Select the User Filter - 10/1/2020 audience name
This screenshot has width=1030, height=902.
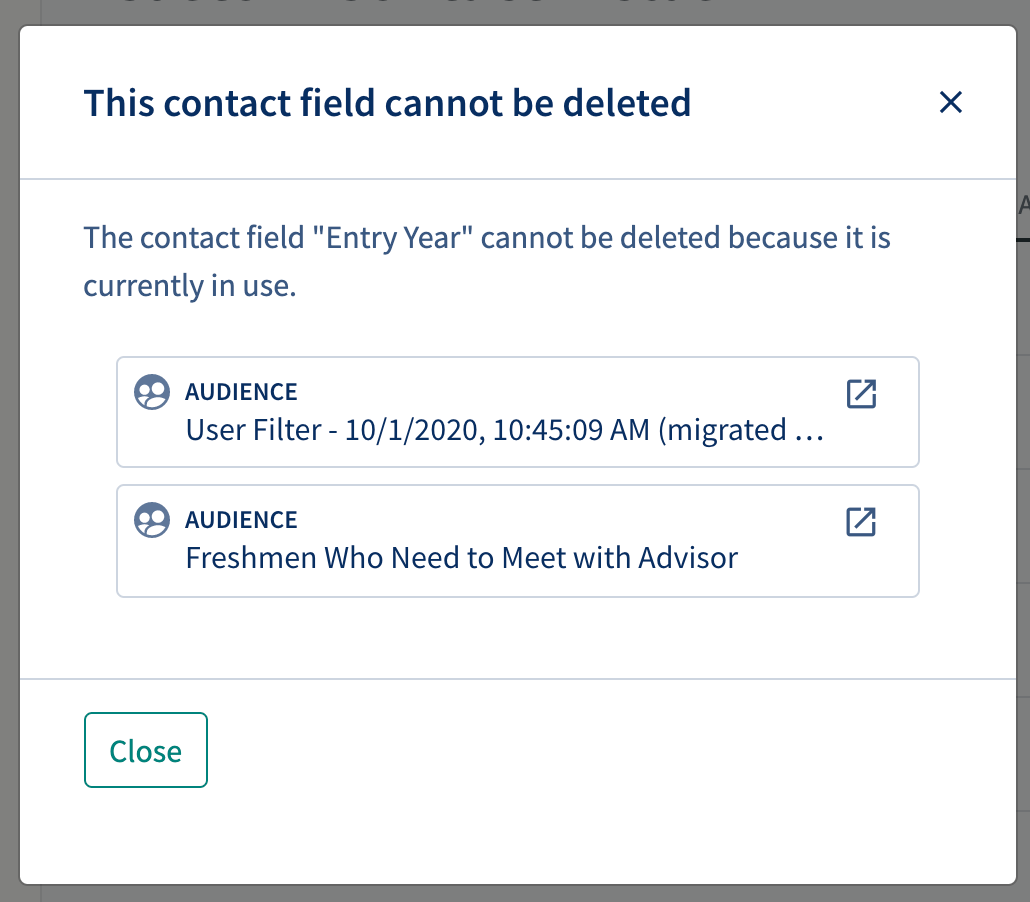pyautogui.click(x=504, y=430)
